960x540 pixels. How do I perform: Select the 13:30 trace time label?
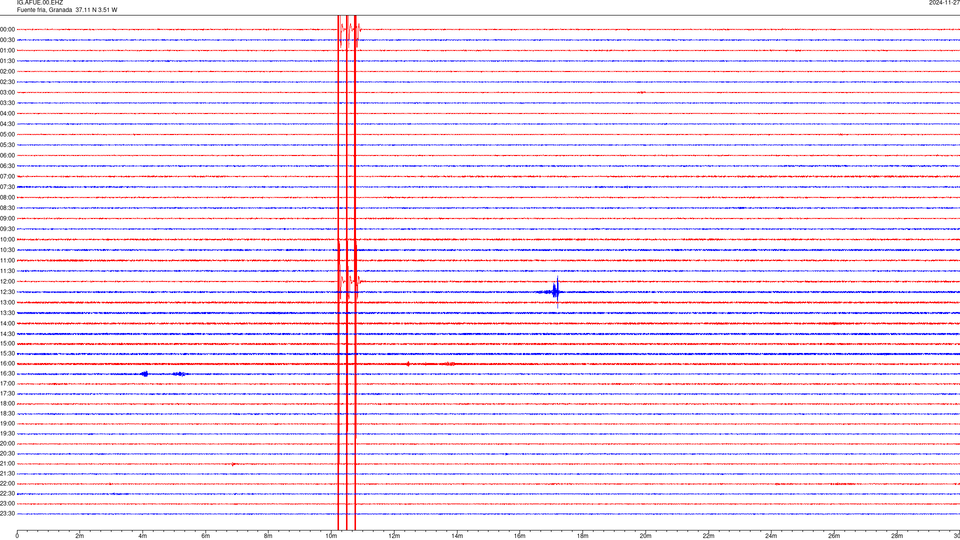pos(7,313)
